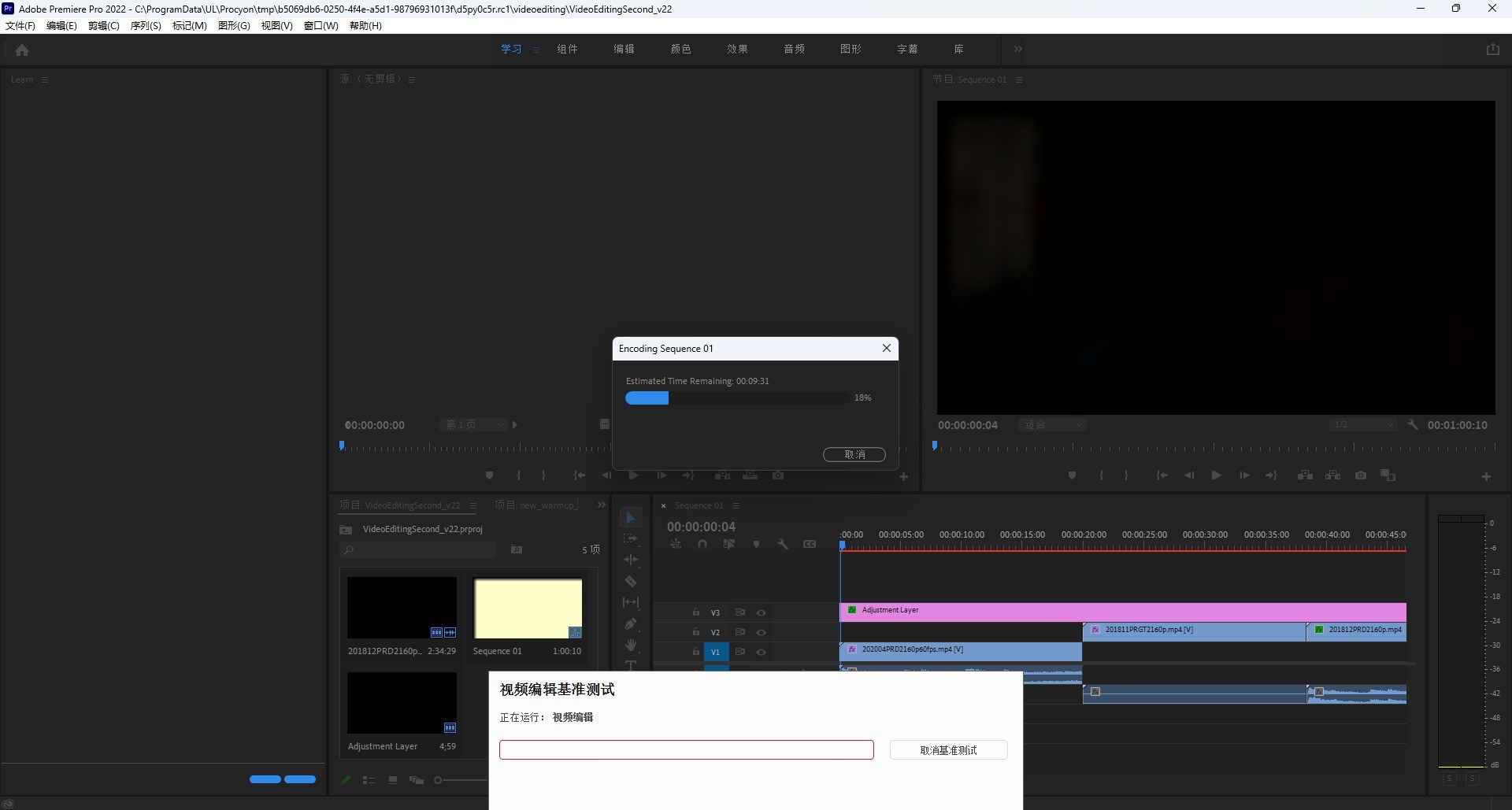Click new bin search icon in Project panel
The width and height of the screenshot is (1512, 810).
click(517, 549)
